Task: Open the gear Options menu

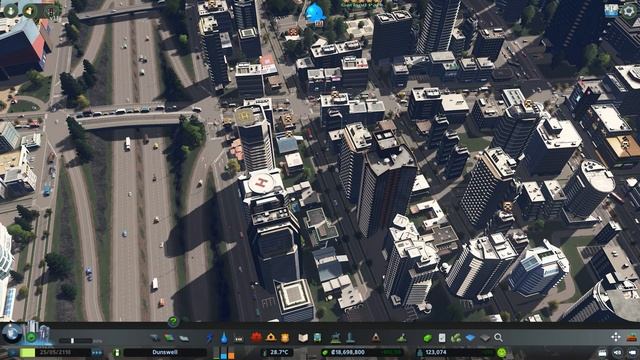Action: [x=629, y=10]
